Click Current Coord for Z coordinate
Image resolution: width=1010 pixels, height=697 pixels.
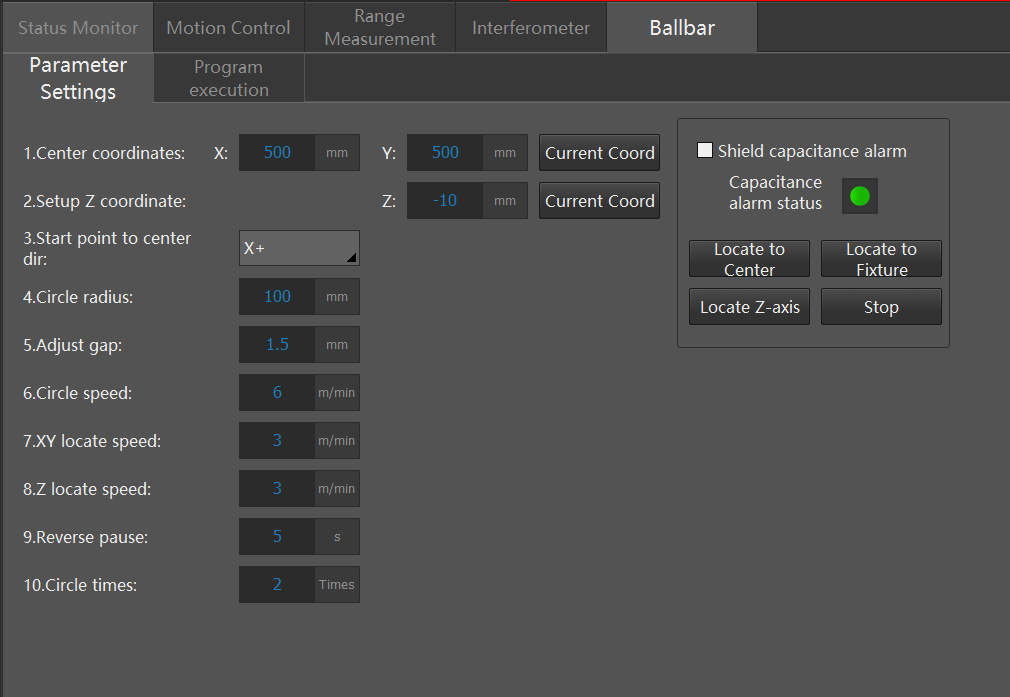point(600,201)
